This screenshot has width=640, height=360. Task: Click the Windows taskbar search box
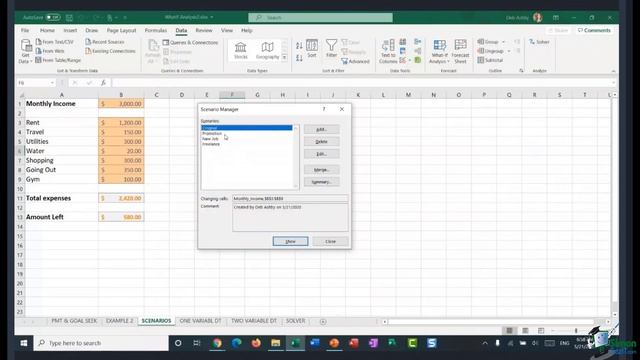[101, 343]
